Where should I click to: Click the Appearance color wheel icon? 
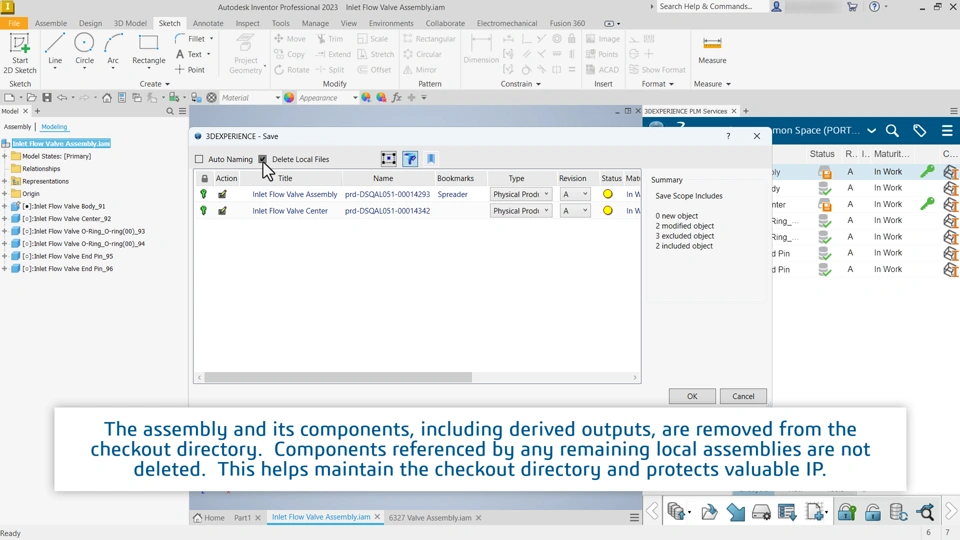pos(289,97)
